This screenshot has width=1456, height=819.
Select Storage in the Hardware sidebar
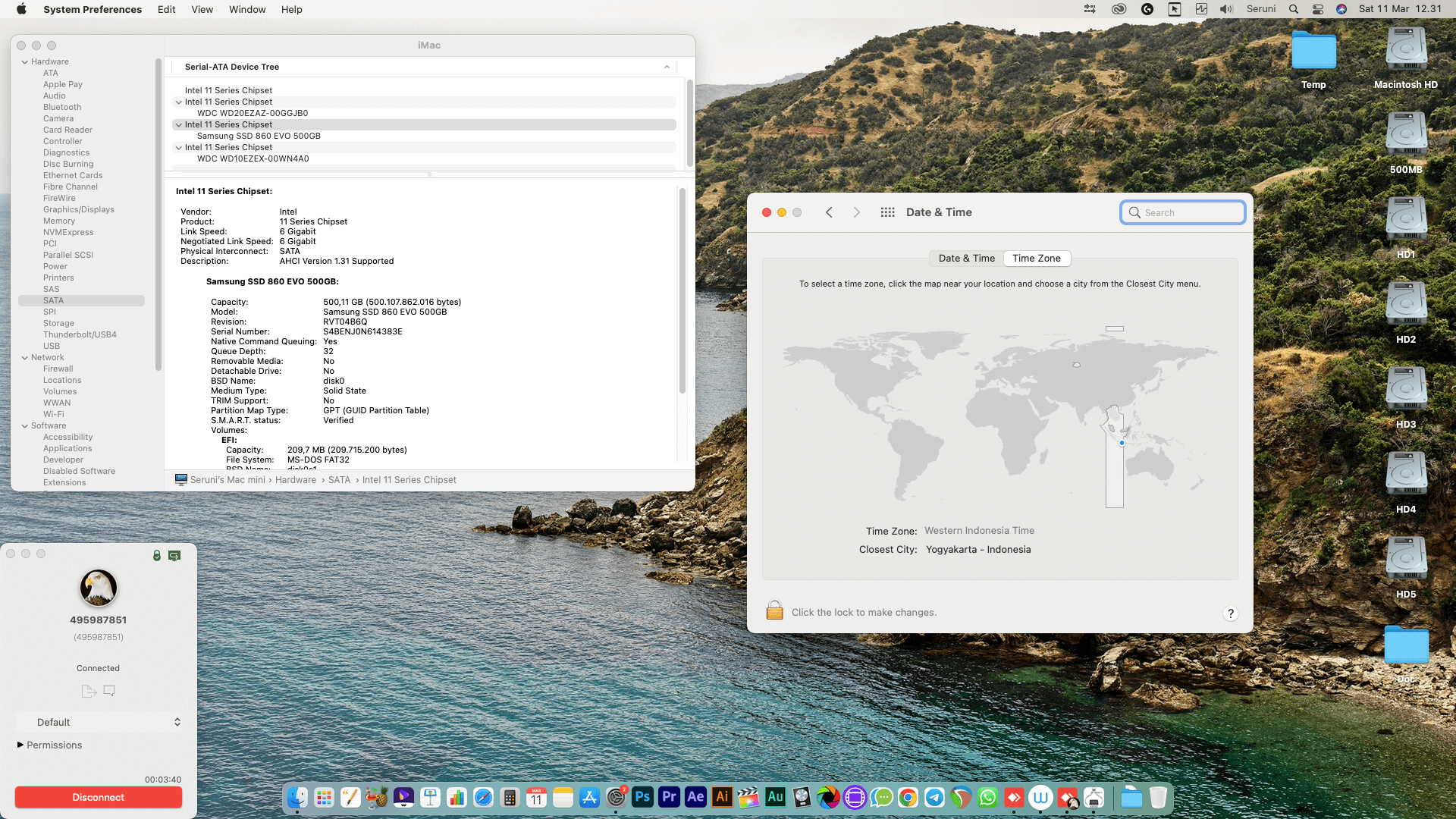tap(58, 324)
